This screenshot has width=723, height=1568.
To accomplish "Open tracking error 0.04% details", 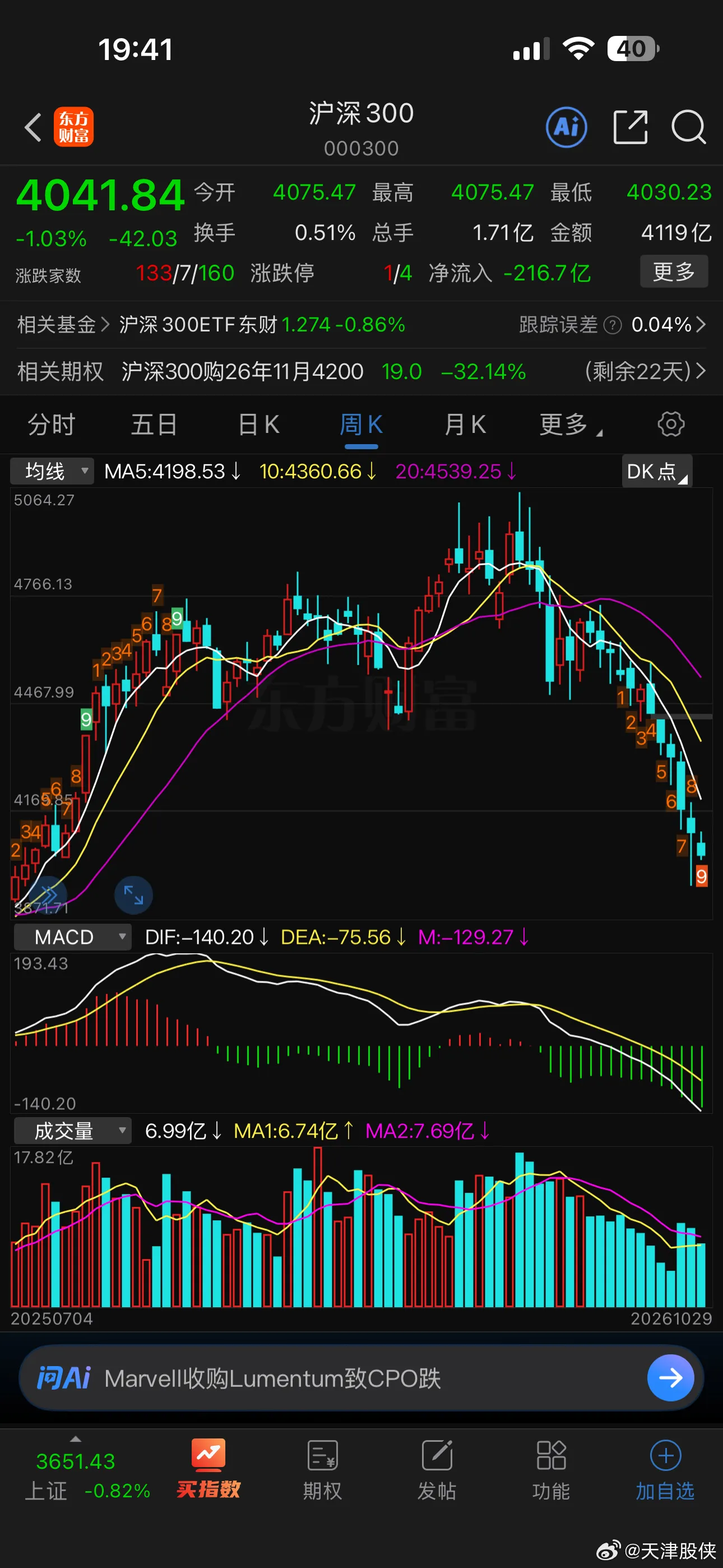I will [669, 325].
